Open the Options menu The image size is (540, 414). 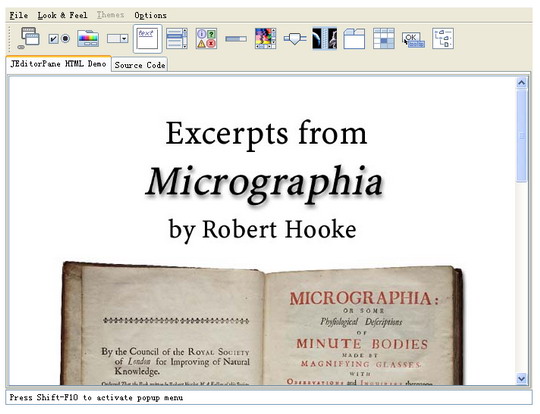[x=150, y=15]
